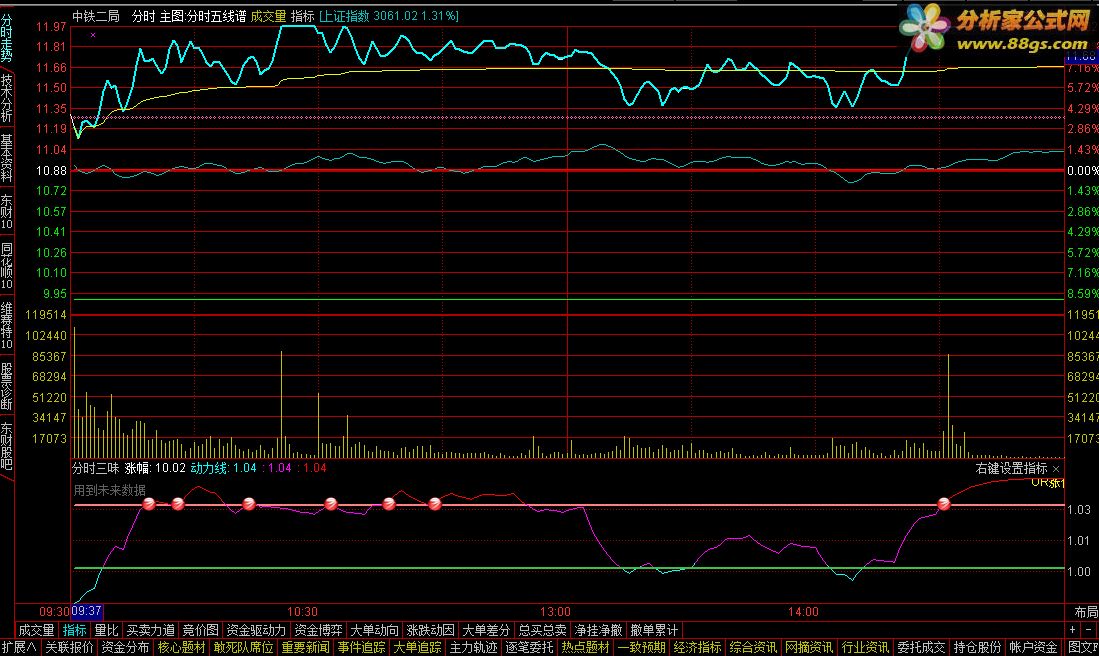This screenshot has height=656, width=1099.
Task: Show the 资金博弈 tab
Action: 318,629
